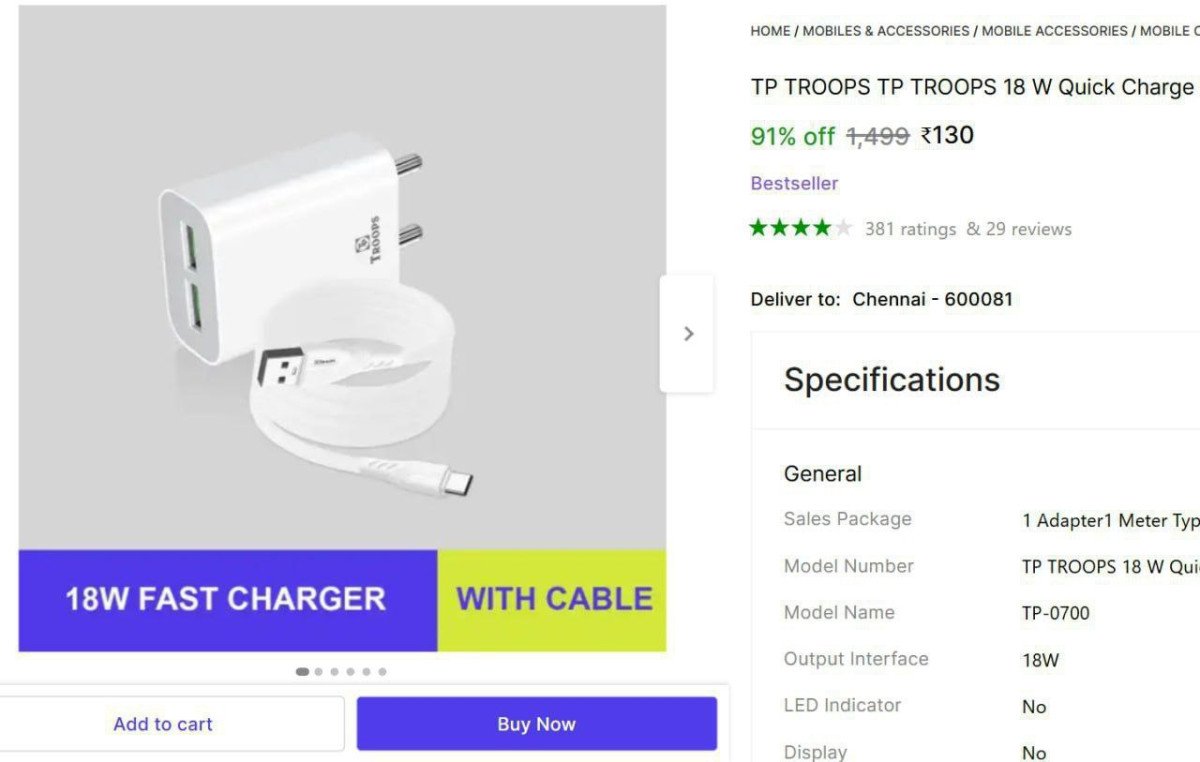Image resolution: width=1200 pixels, height=762 pixels.
Task: Click the Specifications section heading
Action: (x=891, y=380)
